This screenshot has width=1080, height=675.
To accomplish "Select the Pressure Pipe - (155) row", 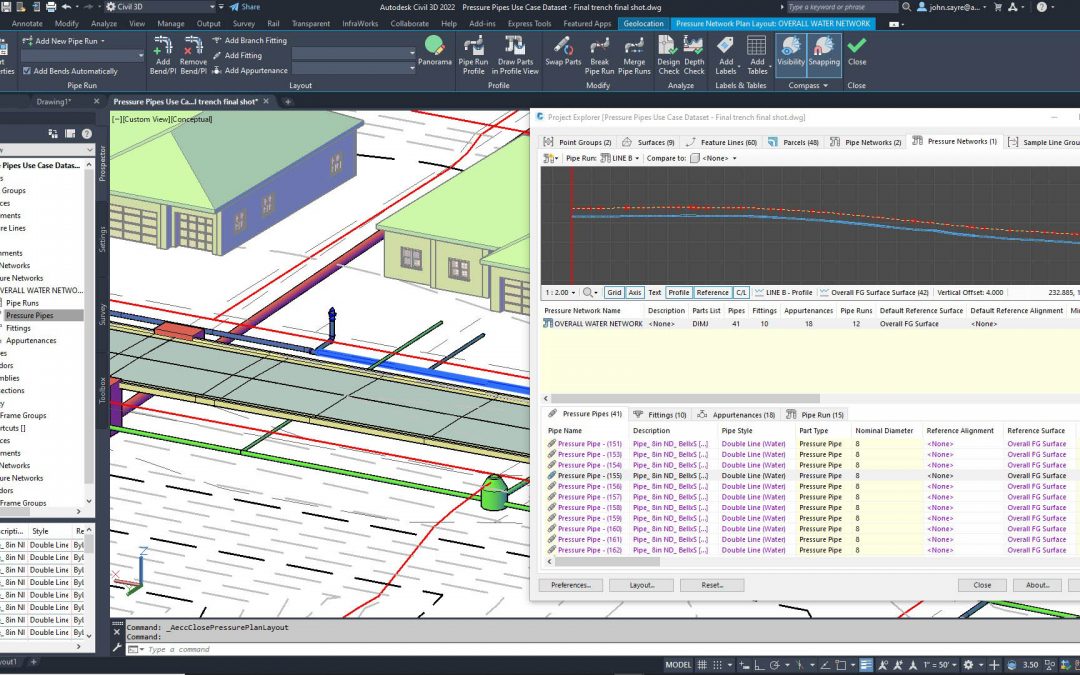I will pyautogui.click(x=811, y=476).
